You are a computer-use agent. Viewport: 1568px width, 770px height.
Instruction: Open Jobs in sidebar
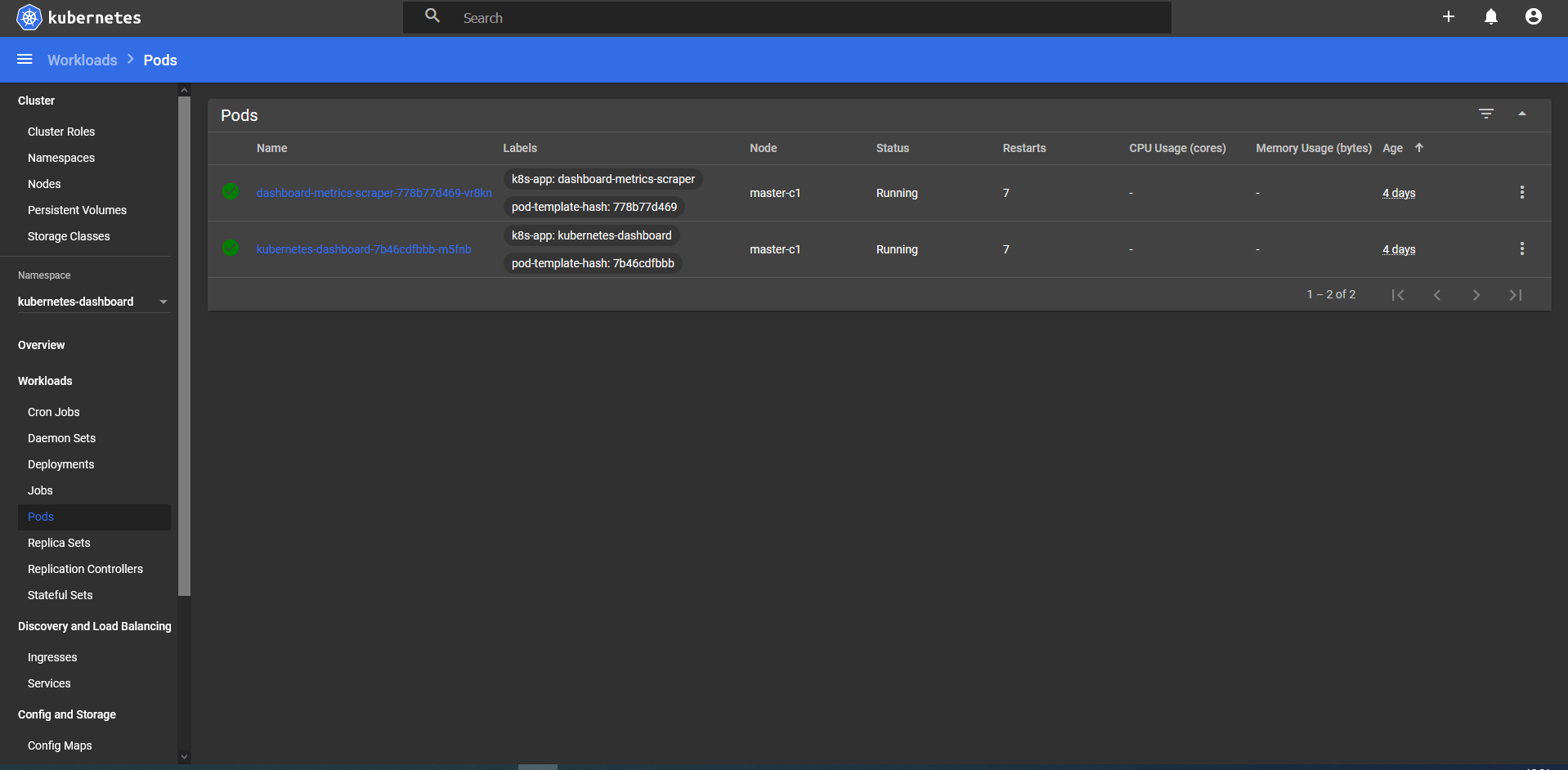coord(40,490)
